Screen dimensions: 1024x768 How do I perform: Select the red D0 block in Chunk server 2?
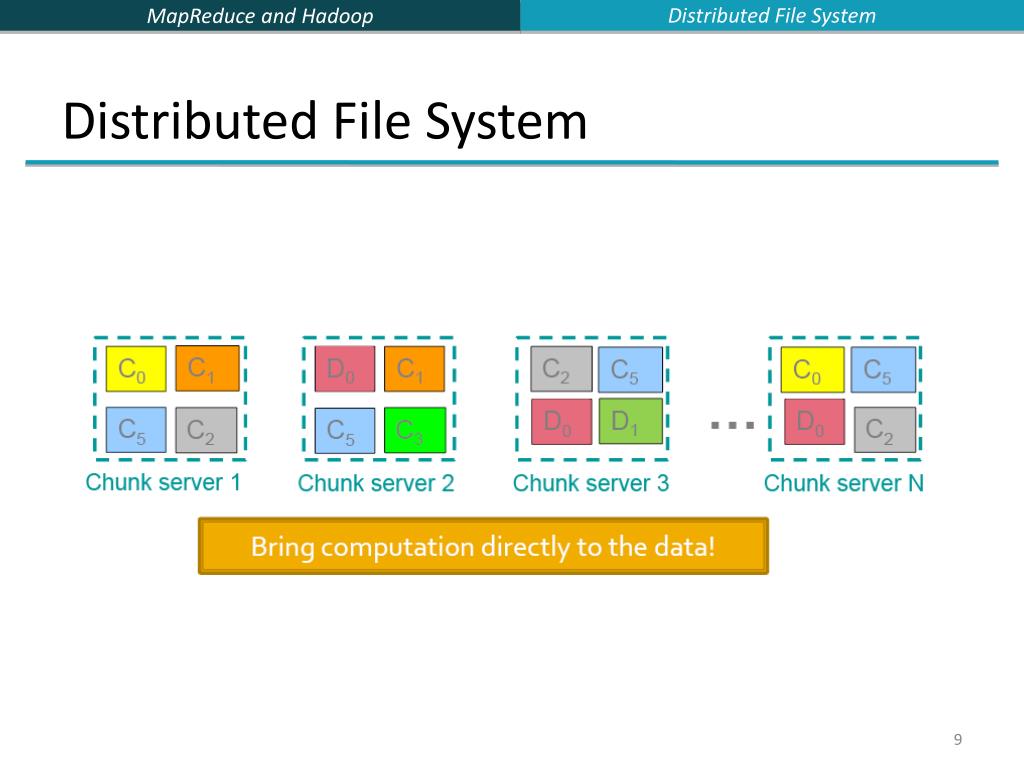click(x=345, y=369)
